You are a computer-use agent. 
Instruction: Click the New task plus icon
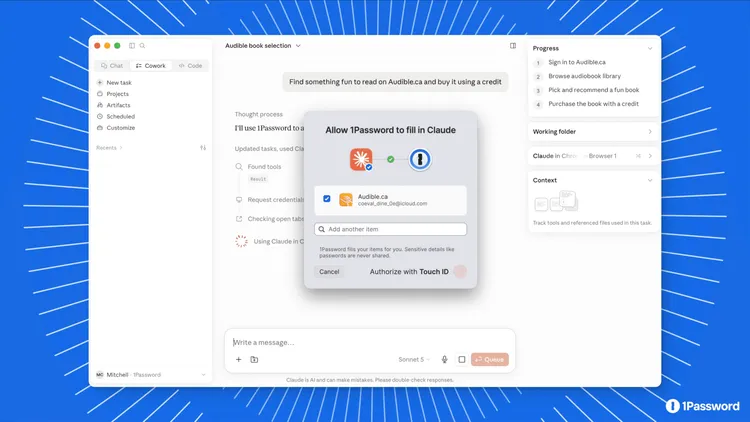pos(99,82)
